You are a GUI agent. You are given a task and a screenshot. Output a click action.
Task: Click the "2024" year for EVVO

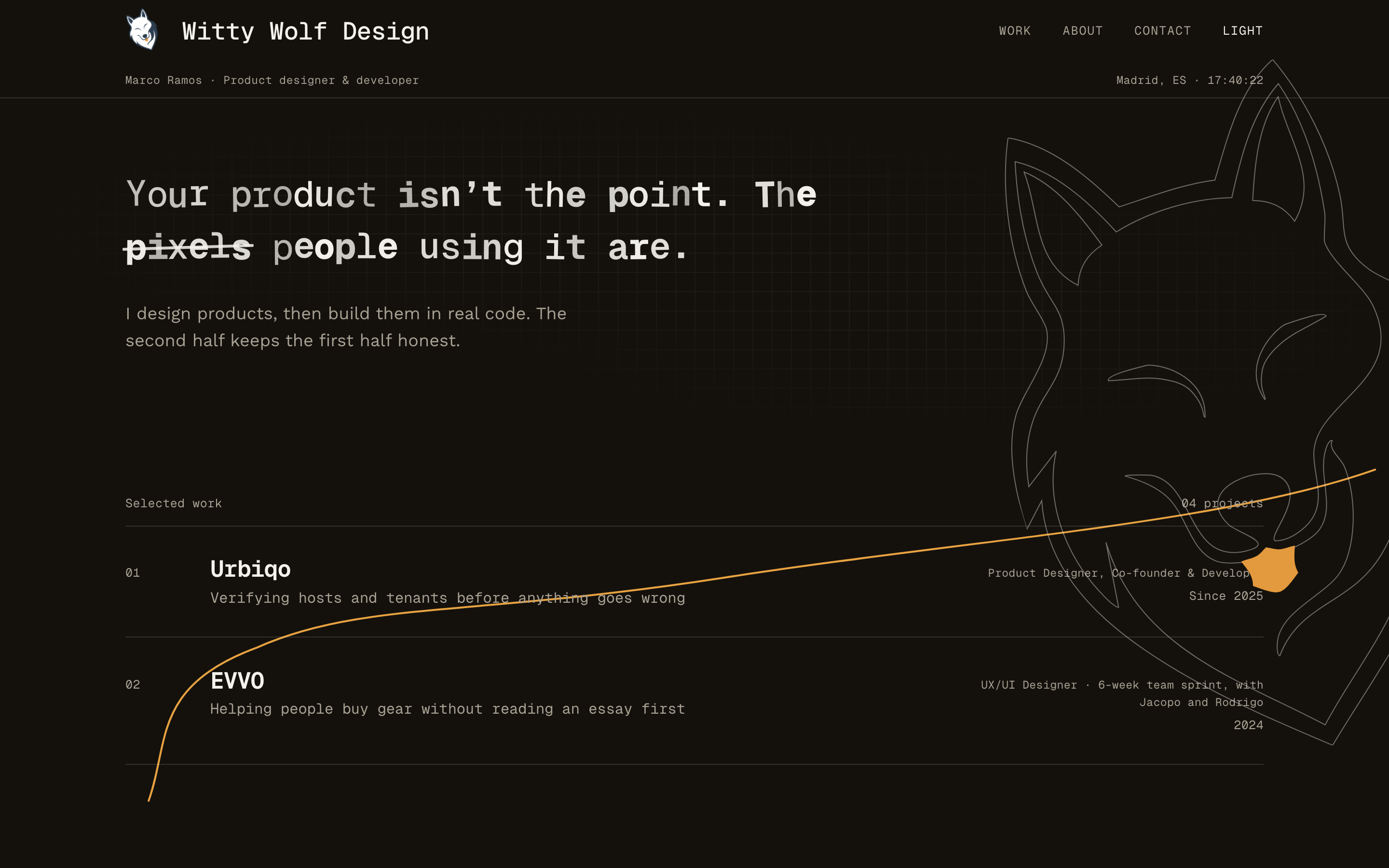[x=1248, y=725]
